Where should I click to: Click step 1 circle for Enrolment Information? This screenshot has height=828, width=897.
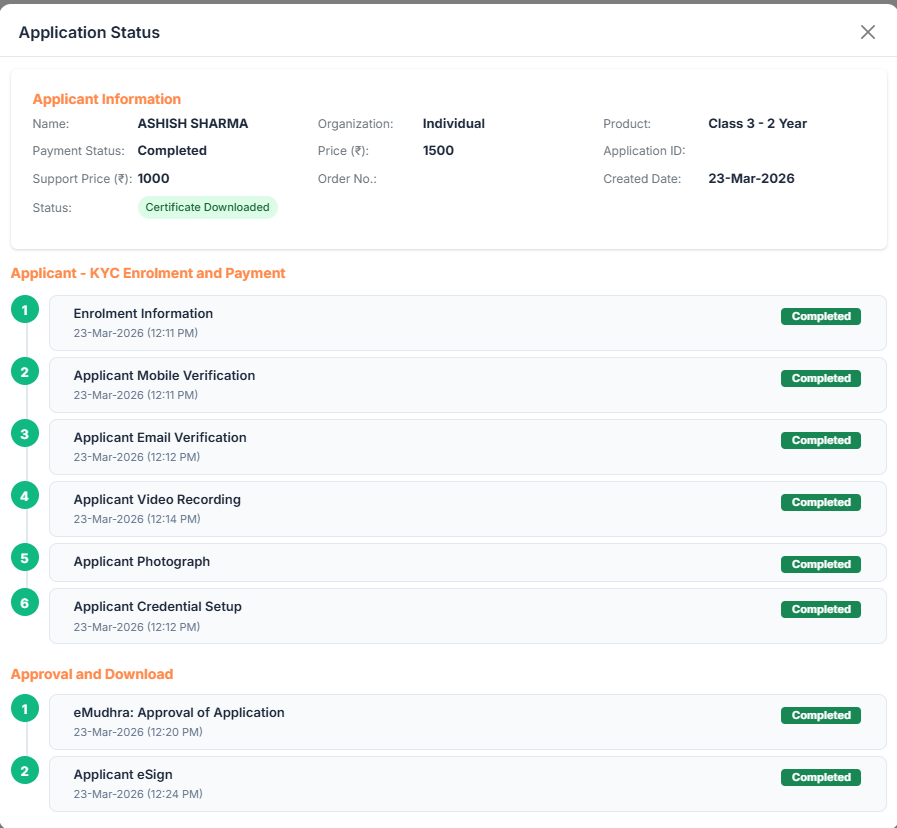pyautogui.click(x=25, y=310)
